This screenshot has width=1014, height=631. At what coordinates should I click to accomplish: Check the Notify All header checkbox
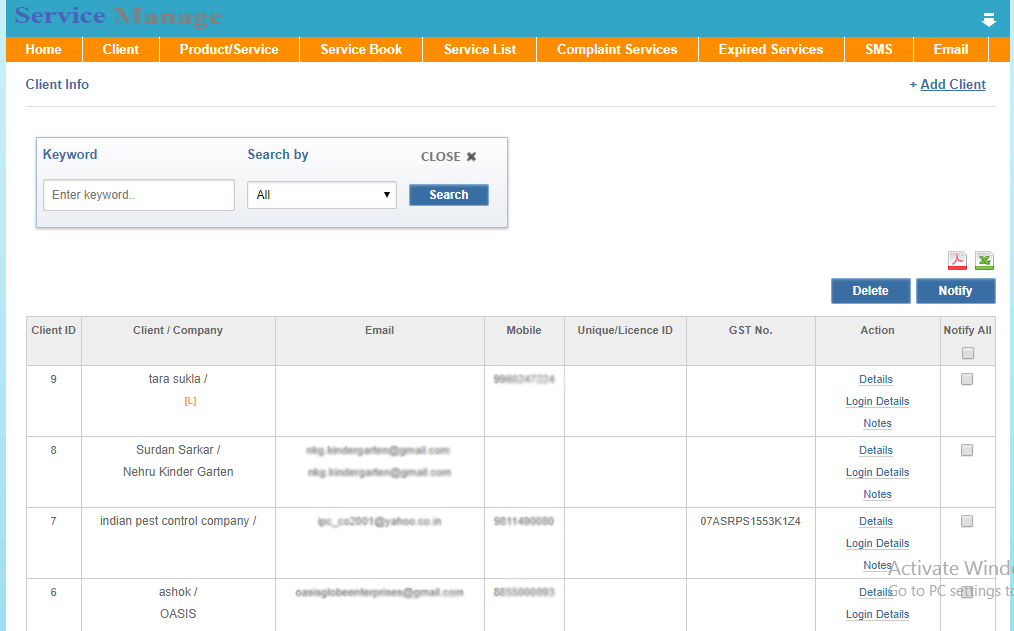tap(967, 353)
